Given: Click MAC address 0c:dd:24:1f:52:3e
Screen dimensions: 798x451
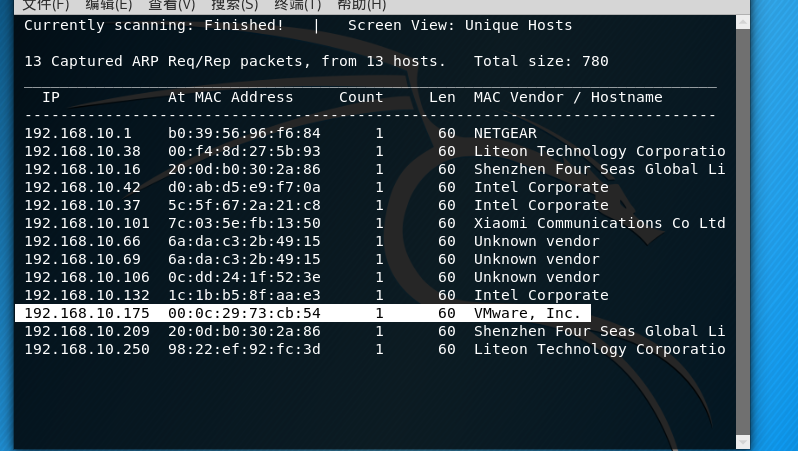Looking at the screenshot, I should point(244,277).
